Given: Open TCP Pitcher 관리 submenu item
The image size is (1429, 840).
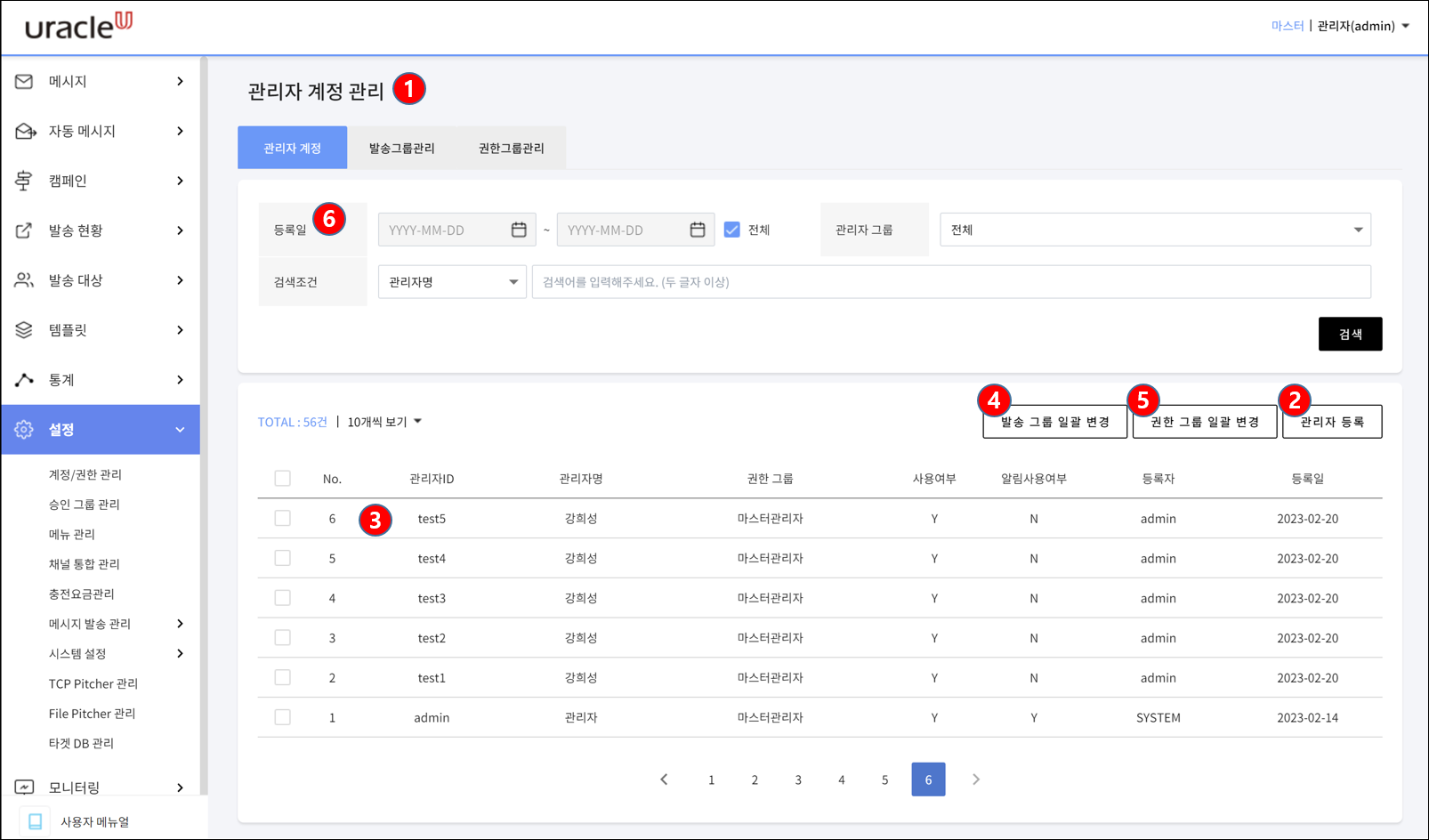Looking at the screenshot, I should 93,683.
